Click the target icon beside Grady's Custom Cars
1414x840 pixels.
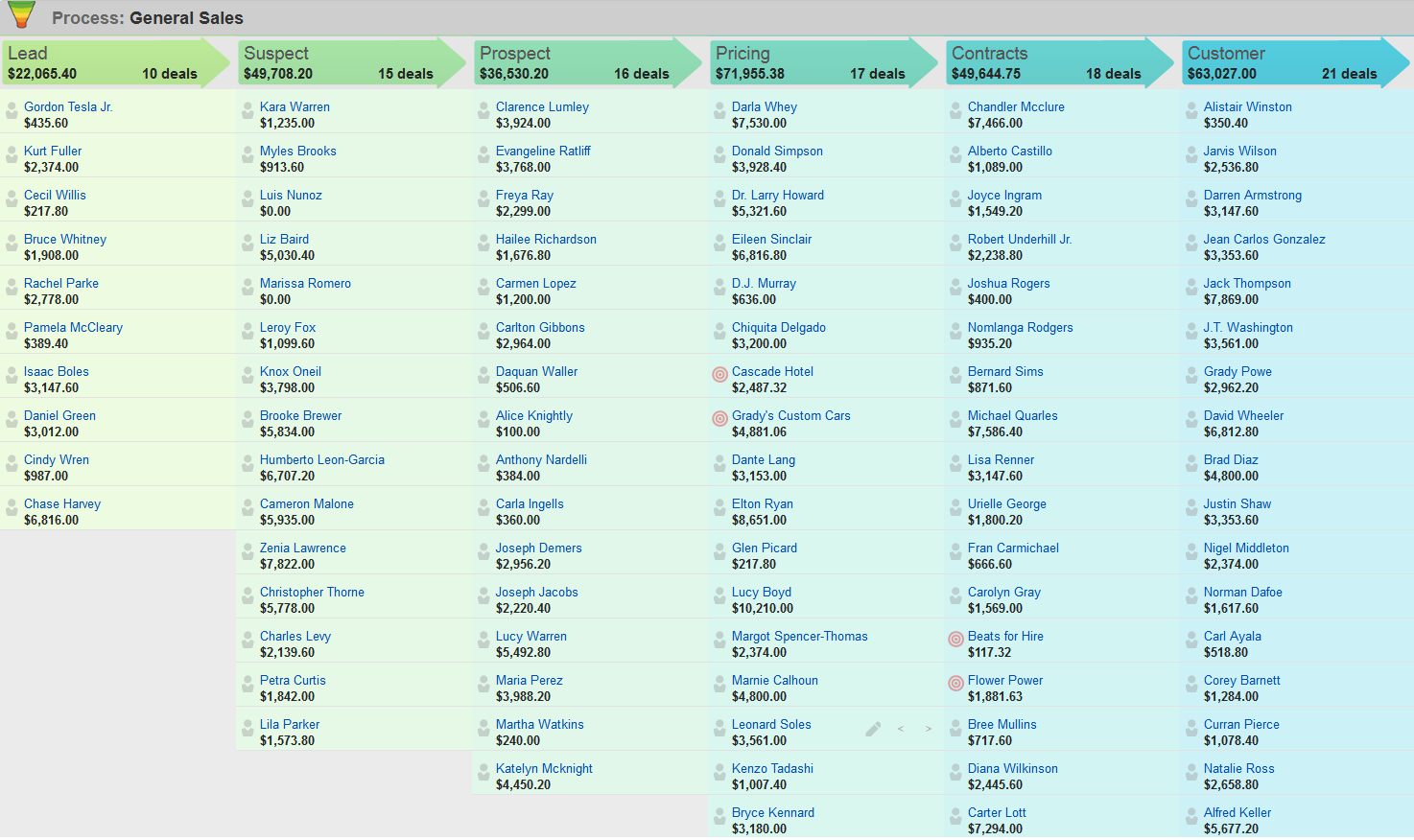click(719, 419)
